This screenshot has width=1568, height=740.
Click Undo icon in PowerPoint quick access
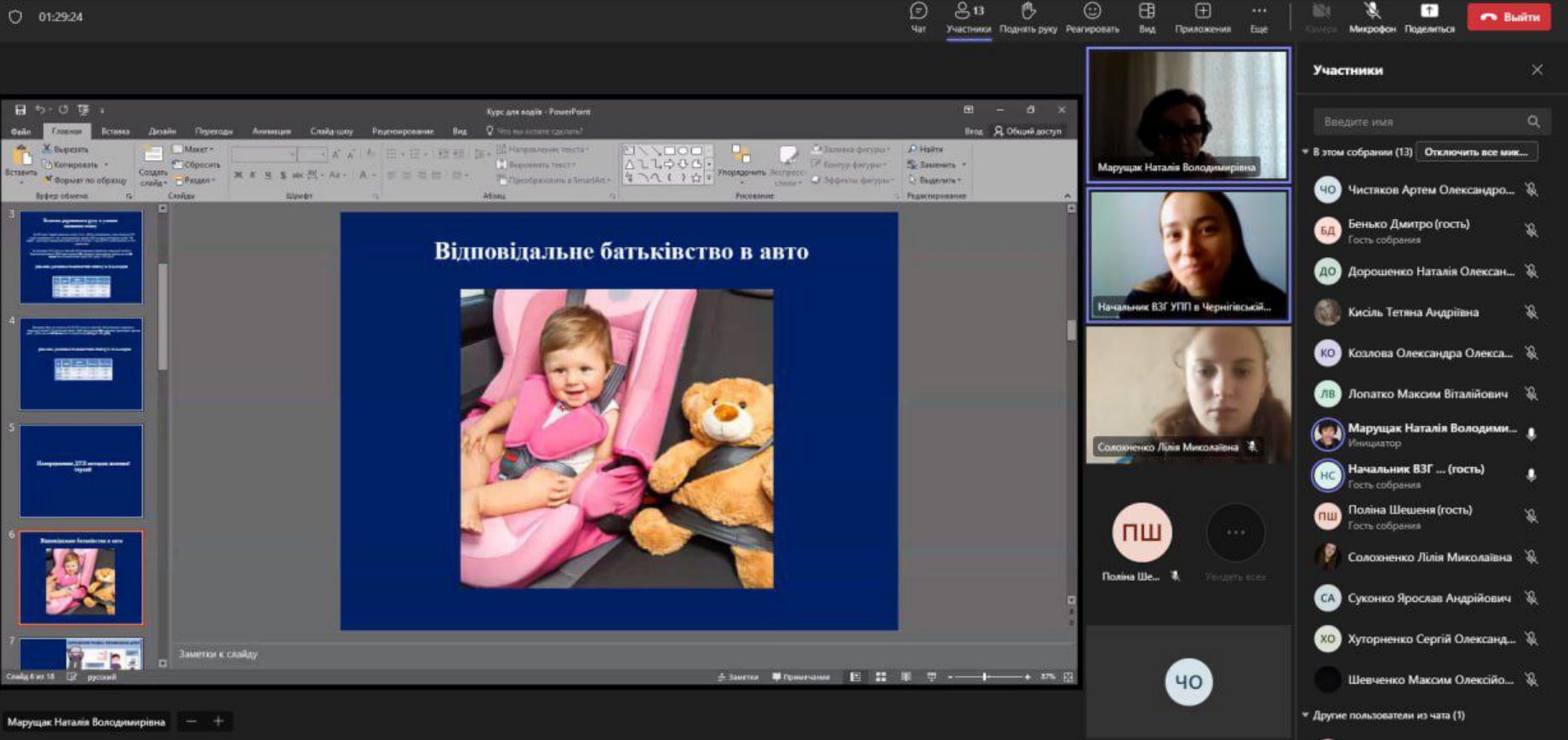[39, 110]
